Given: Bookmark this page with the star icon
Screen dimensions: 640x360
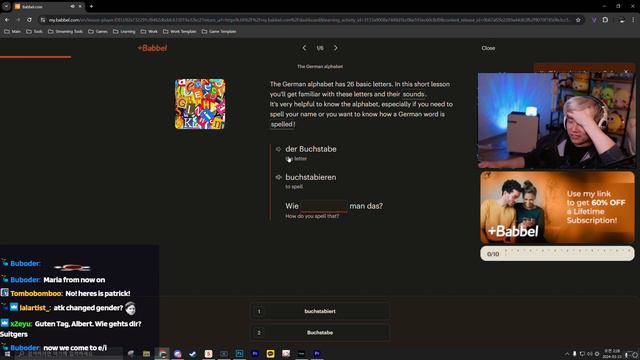Looking at the screenshot, I should pos(578,20).
